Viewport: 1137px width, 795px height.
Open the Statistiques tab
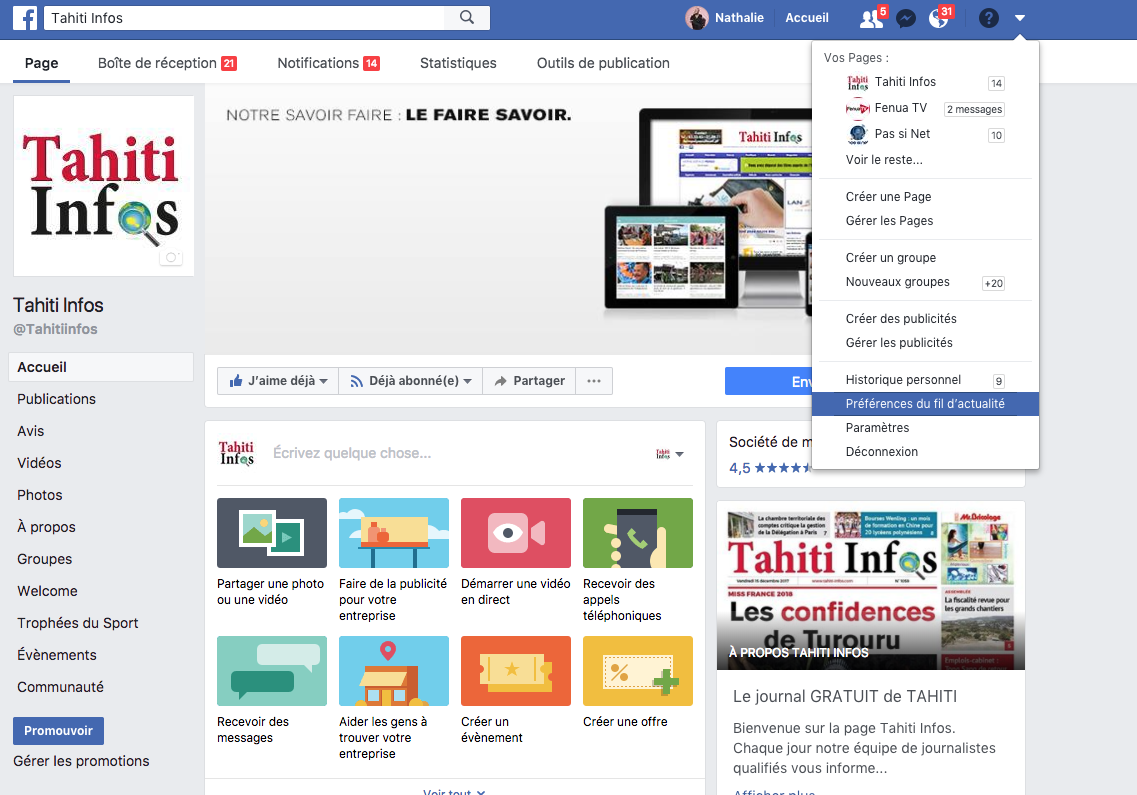coord(458,63)
